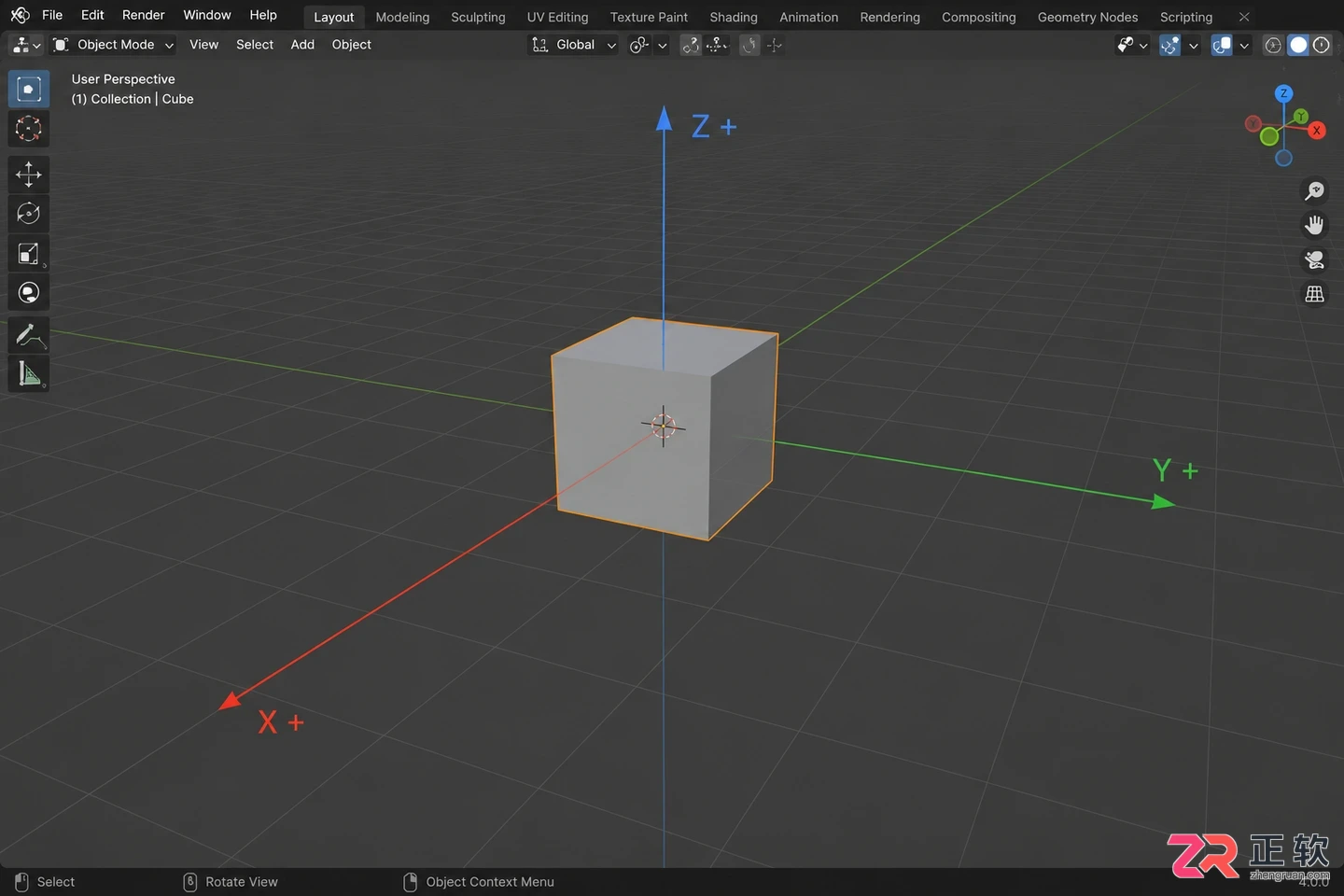Screen dimensions: 1344x896
Task: Open the viewport Add menu
Action: [x=302, y=45]
